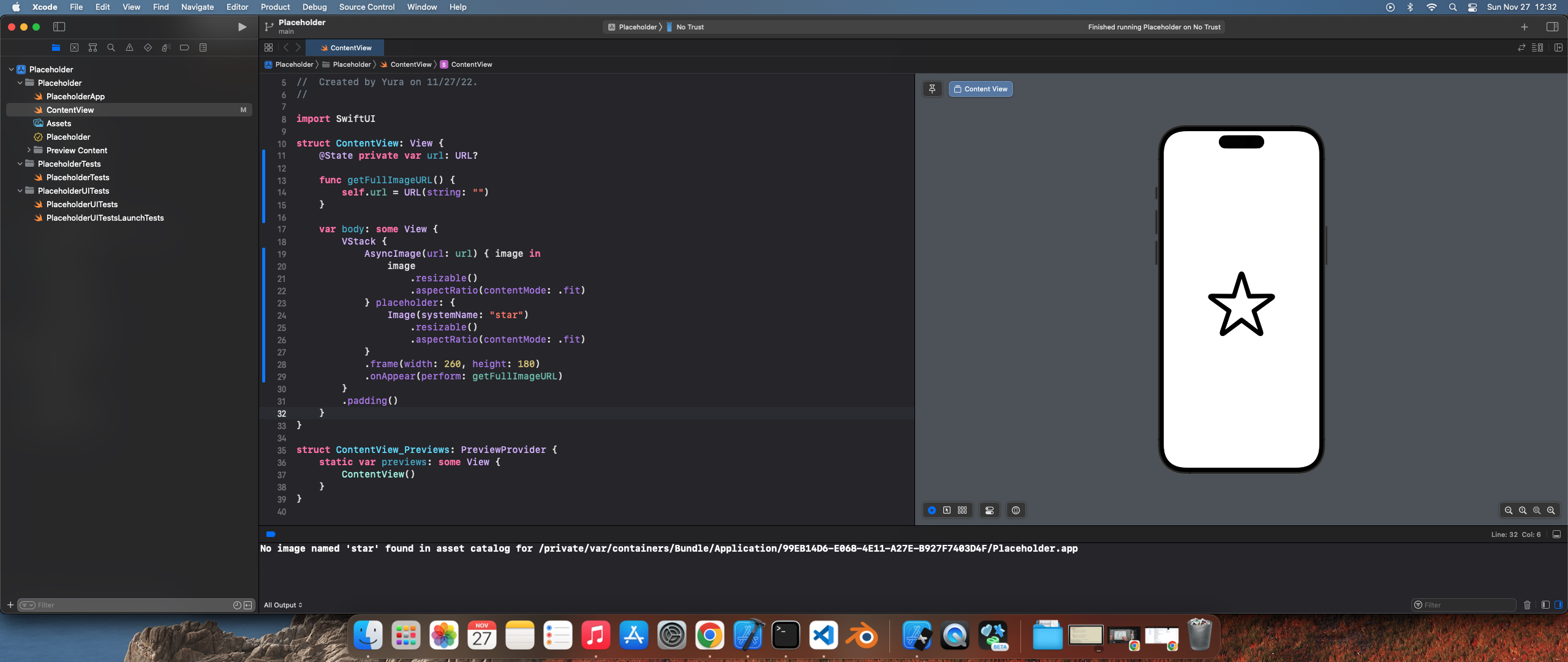Toggle the canvas preview device orientation
Image resolution: width=1568 pixels, height=662 pixels.
coord(1016,510)
